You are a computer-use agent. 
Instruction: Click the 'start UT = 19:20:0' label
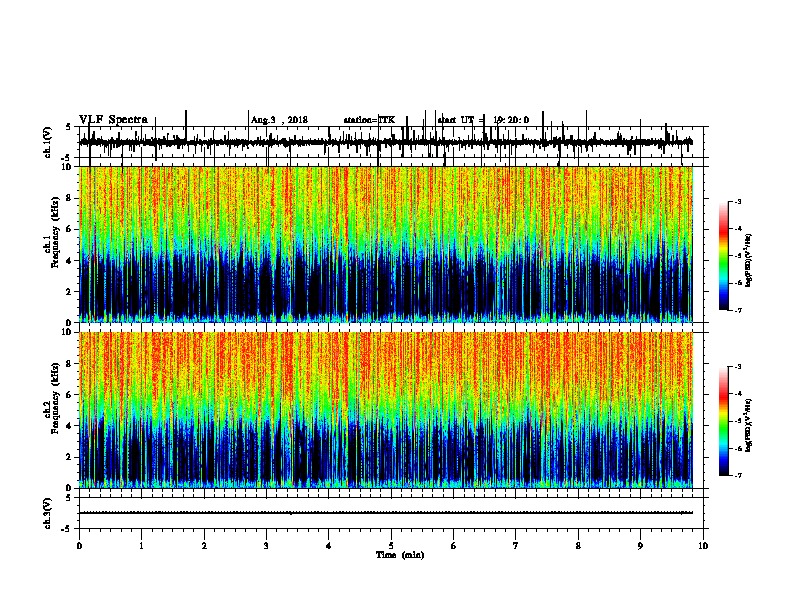(x=483, y=120)
